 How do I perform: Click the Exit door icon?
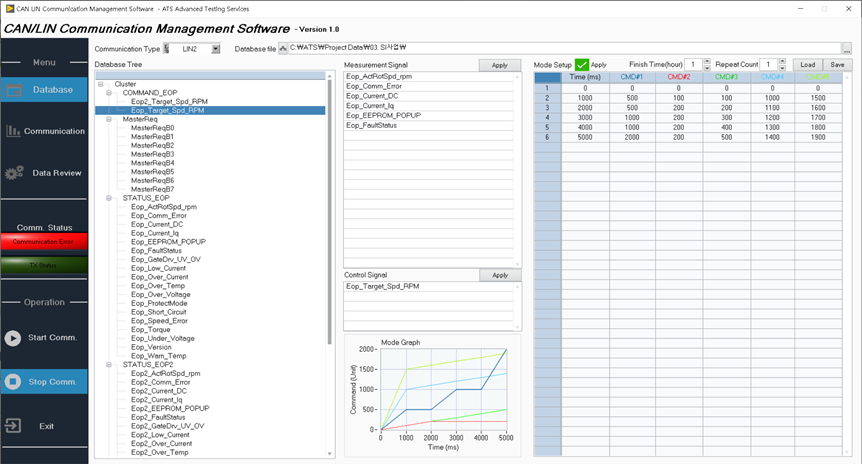(13, 426)
